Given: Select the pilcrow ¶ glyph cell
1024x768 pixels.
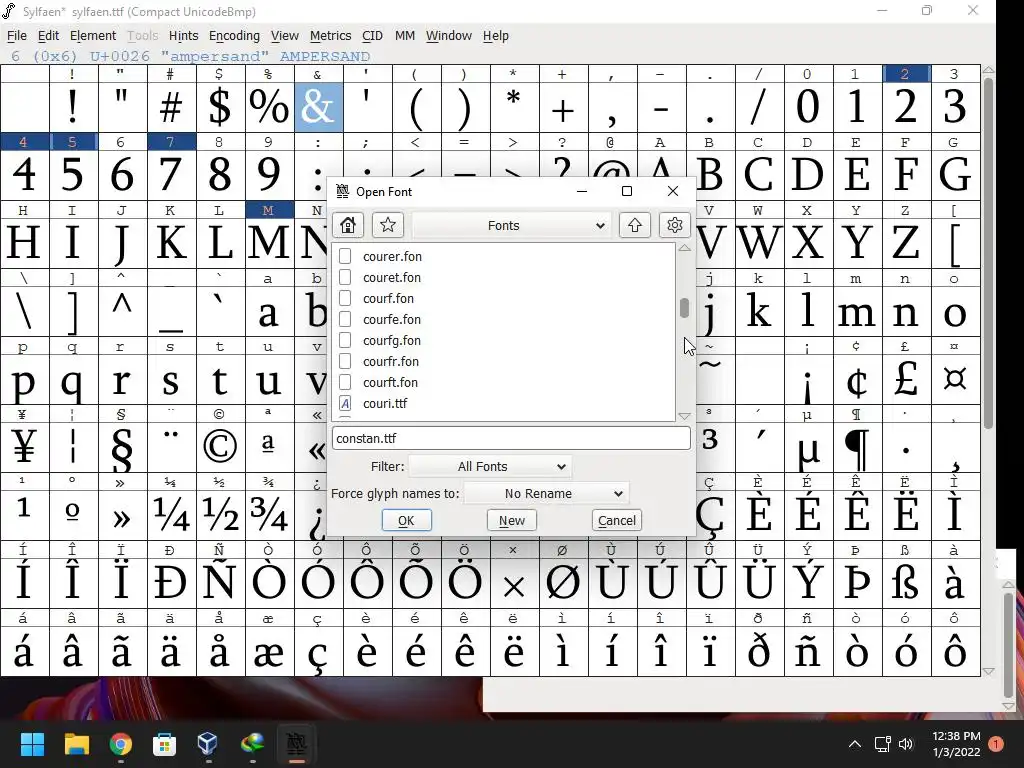Looking at the screenshot, I should (856, 446).
